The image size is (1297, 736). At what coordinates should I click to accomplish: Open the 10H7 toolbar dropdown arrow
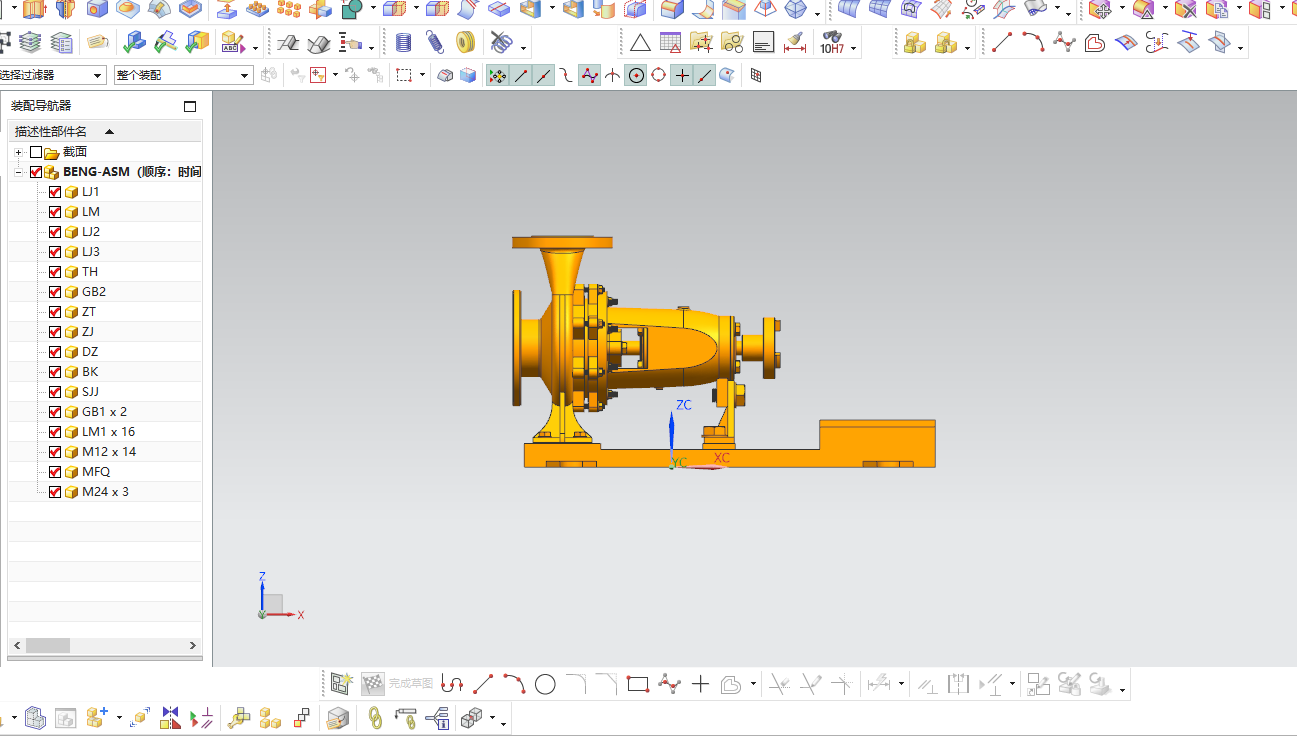point(854,47)
